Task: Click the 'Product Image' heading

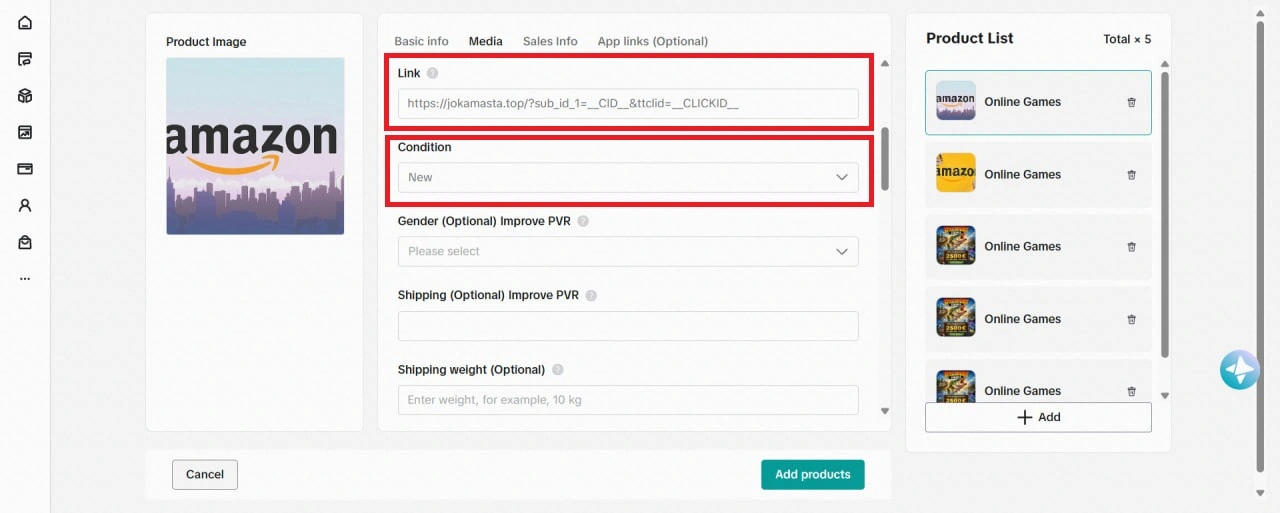Action: click(206, 42)
